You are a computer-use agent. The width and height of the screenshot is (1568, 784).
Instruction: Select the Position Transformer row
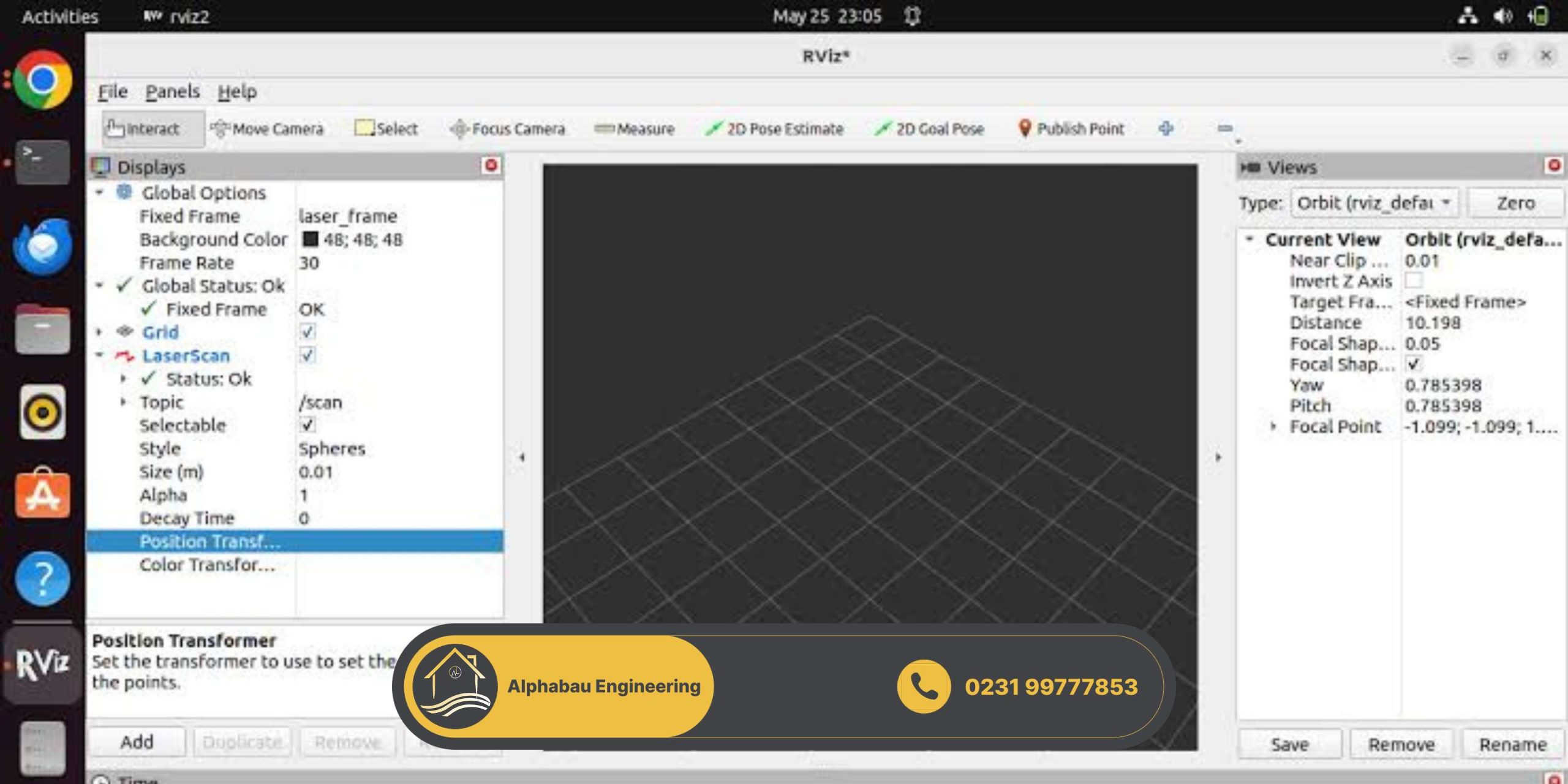295,541
